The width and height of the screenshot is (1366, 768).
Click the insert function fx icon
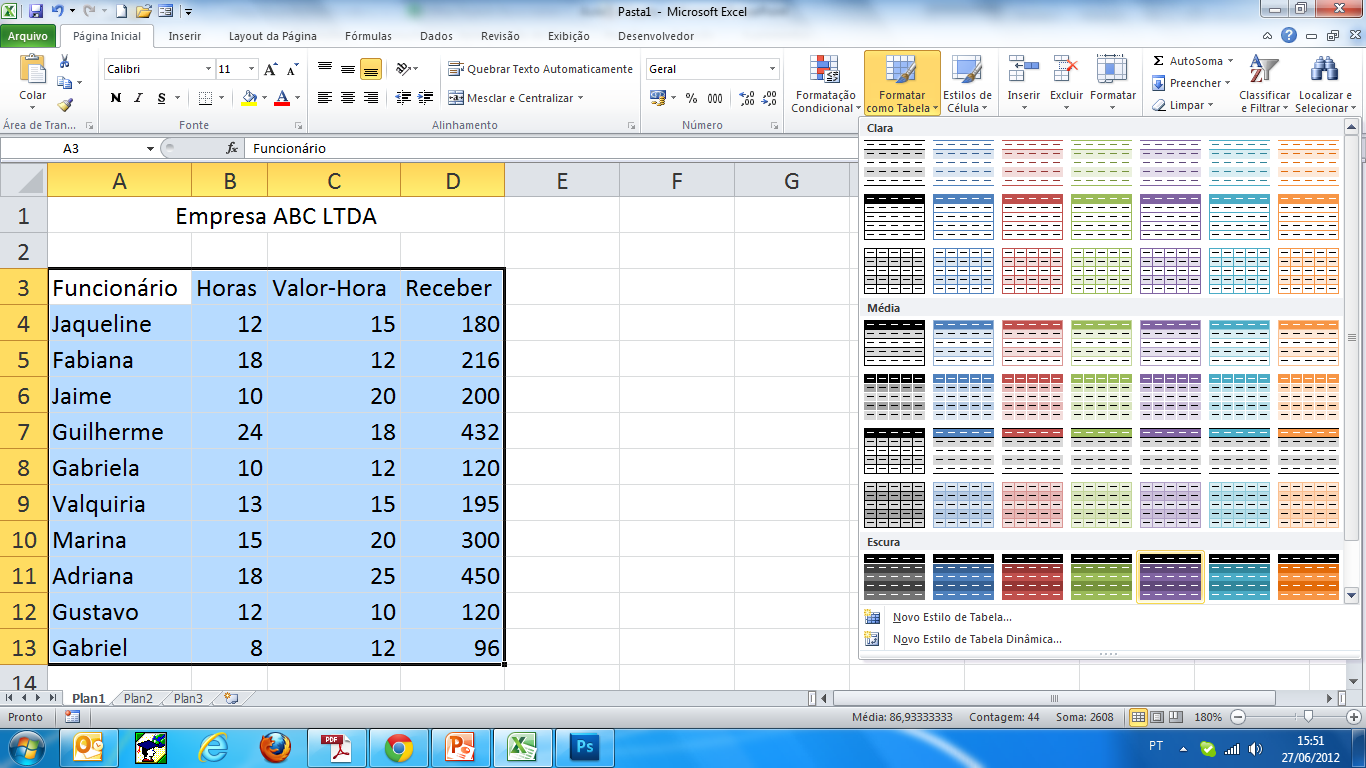pos(232,148)
